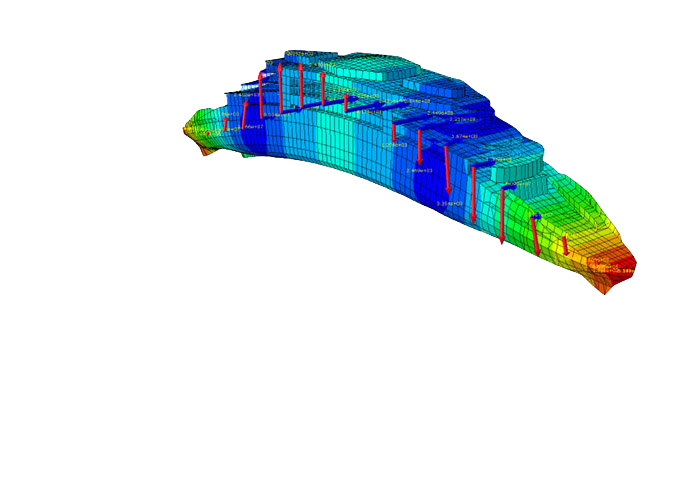This screenshot has width=700, height=500.
Task: Select the 2.237e+08 moment value label
Action: pos(463,119)
